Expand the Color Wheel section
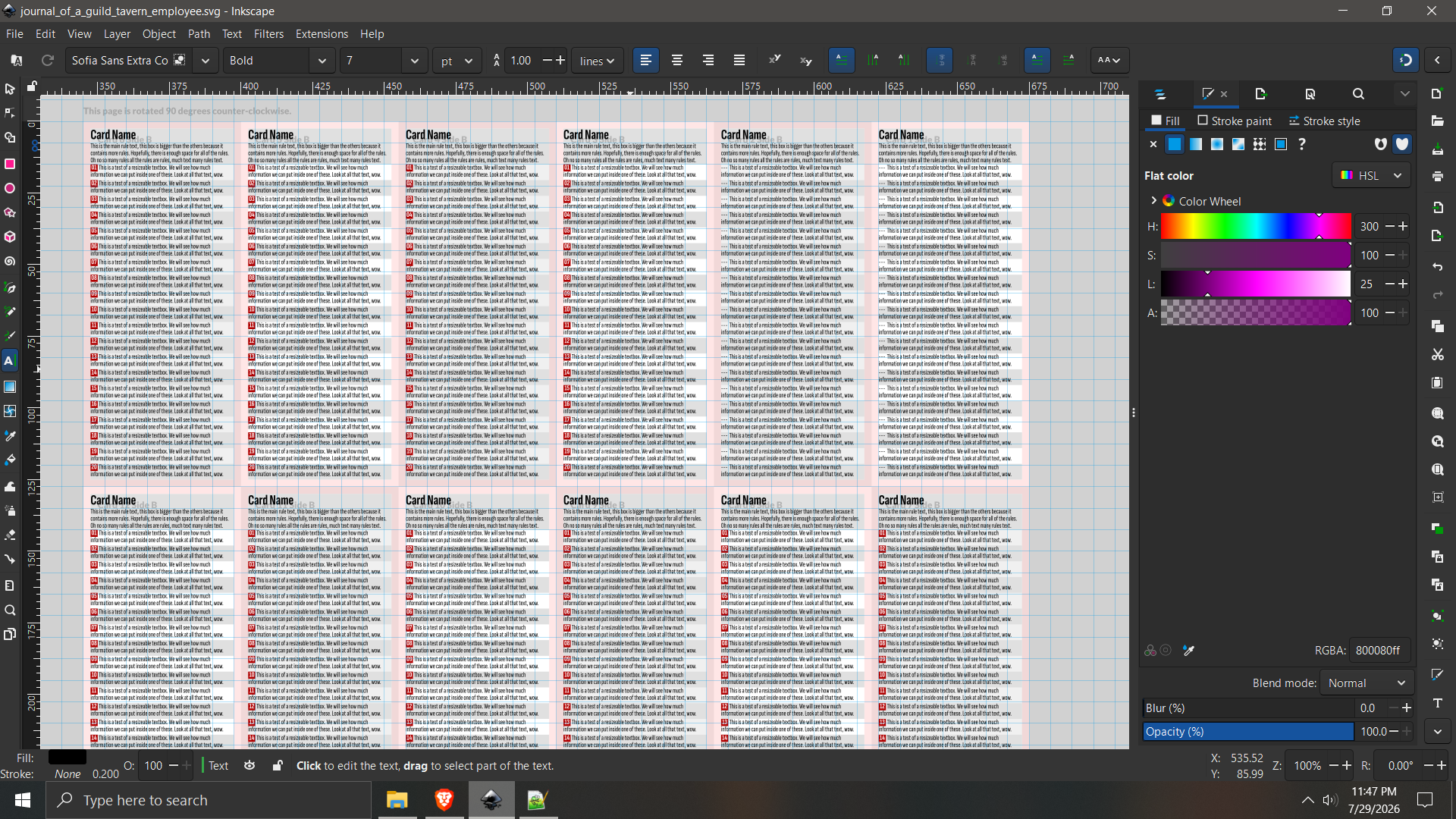1456x819 pixels. (1154, 201)
